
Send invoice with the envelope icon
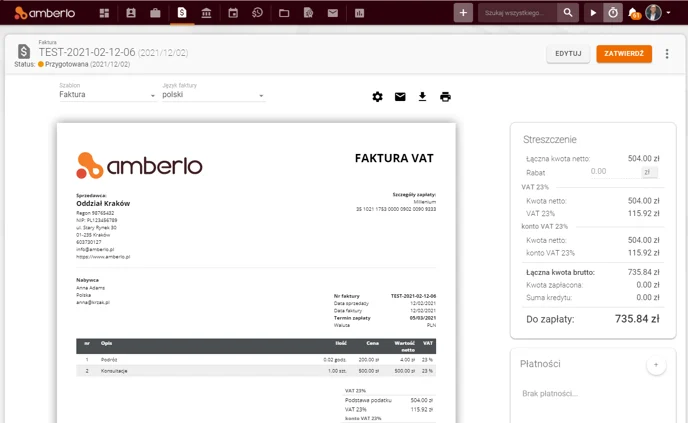(400, 97)
